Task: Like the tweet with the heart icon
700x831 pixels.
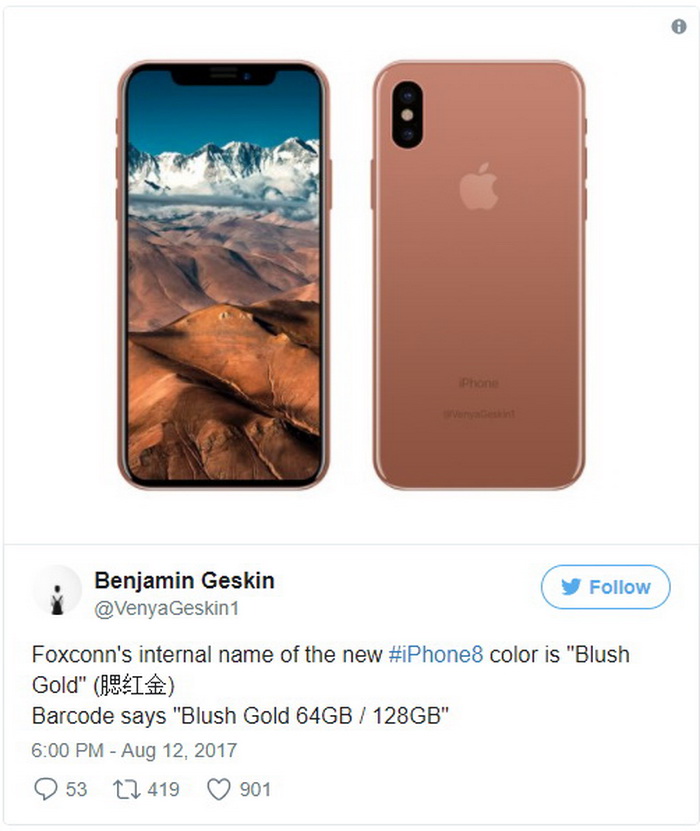Action: click(218, 789)
